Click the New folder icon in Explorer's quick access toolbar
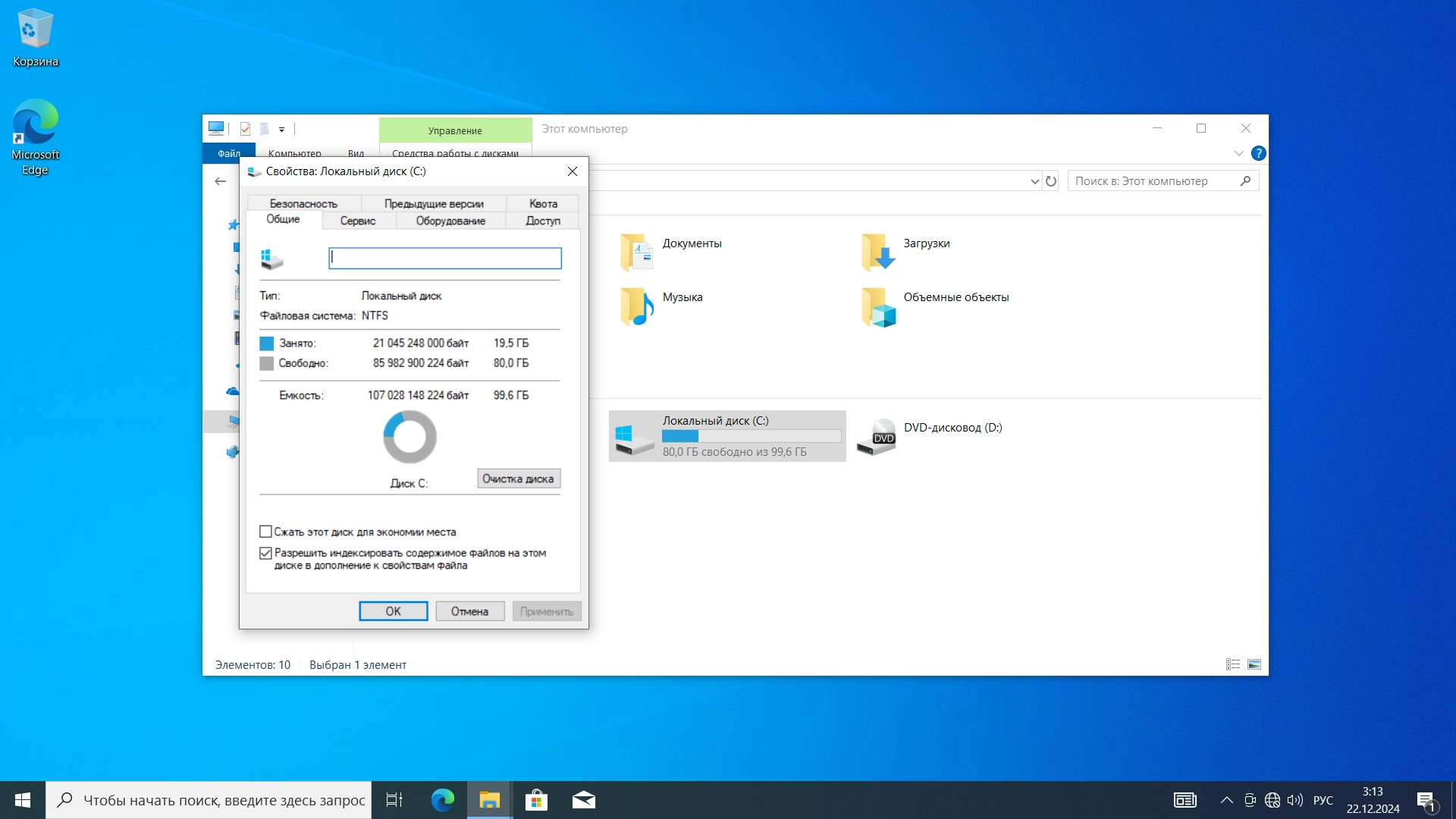 [264, 129]
